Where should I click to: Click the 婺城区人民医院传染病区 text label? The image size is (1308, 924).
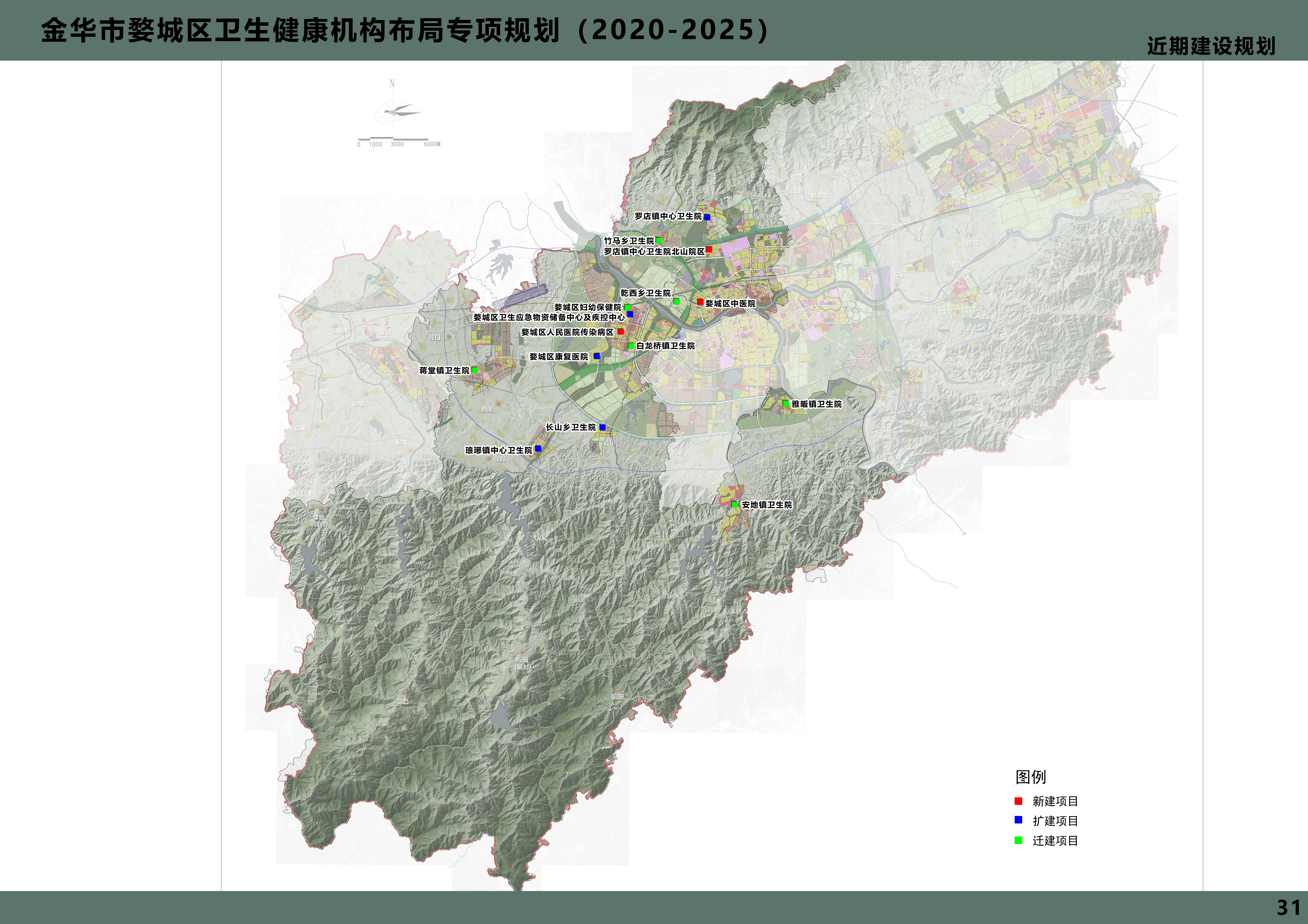coord(567,332)
